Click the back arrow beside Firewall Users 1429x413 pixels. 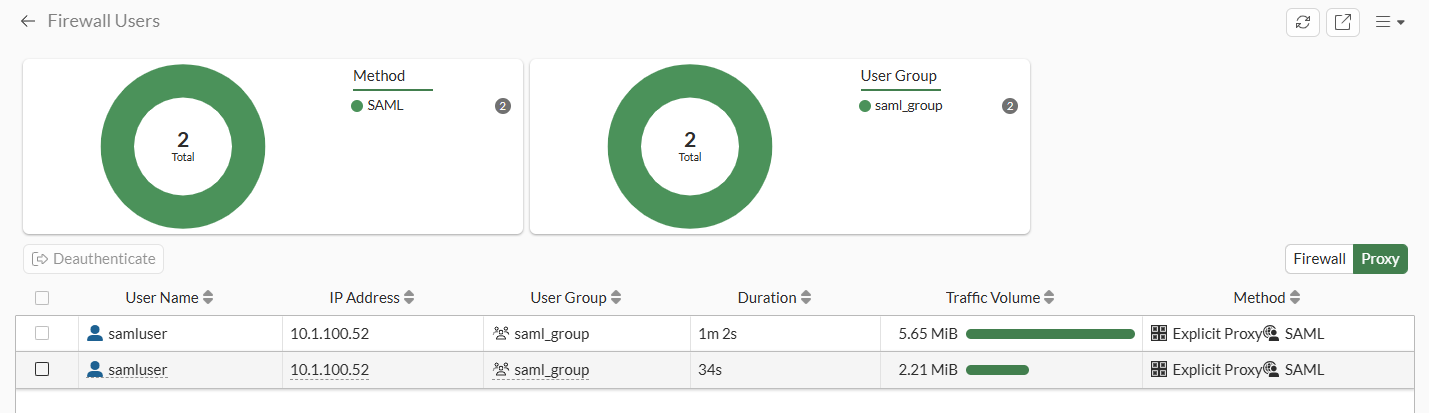click(28, 21)
